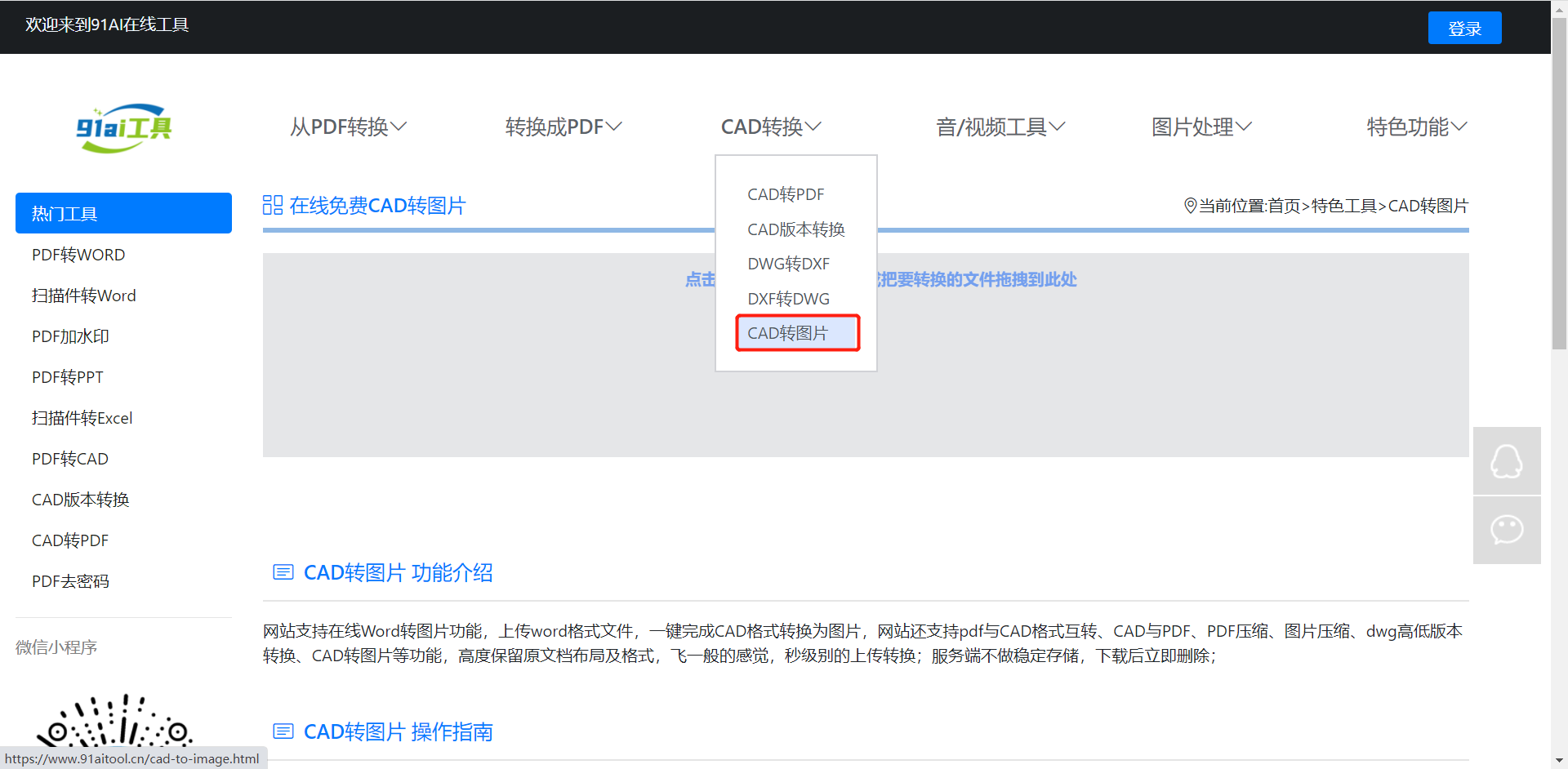
Task: Click the document icon beside CAD转图片 操作指南
Action: tap(283, 731)
